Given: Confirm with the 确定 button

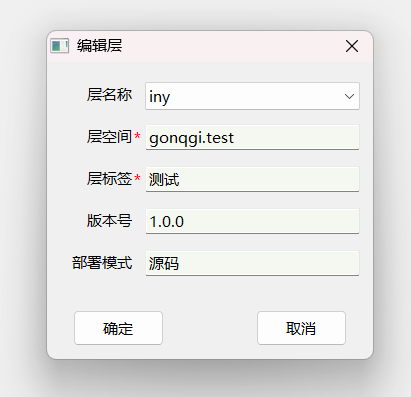Looking at the screenshot, I should (118, 328).
